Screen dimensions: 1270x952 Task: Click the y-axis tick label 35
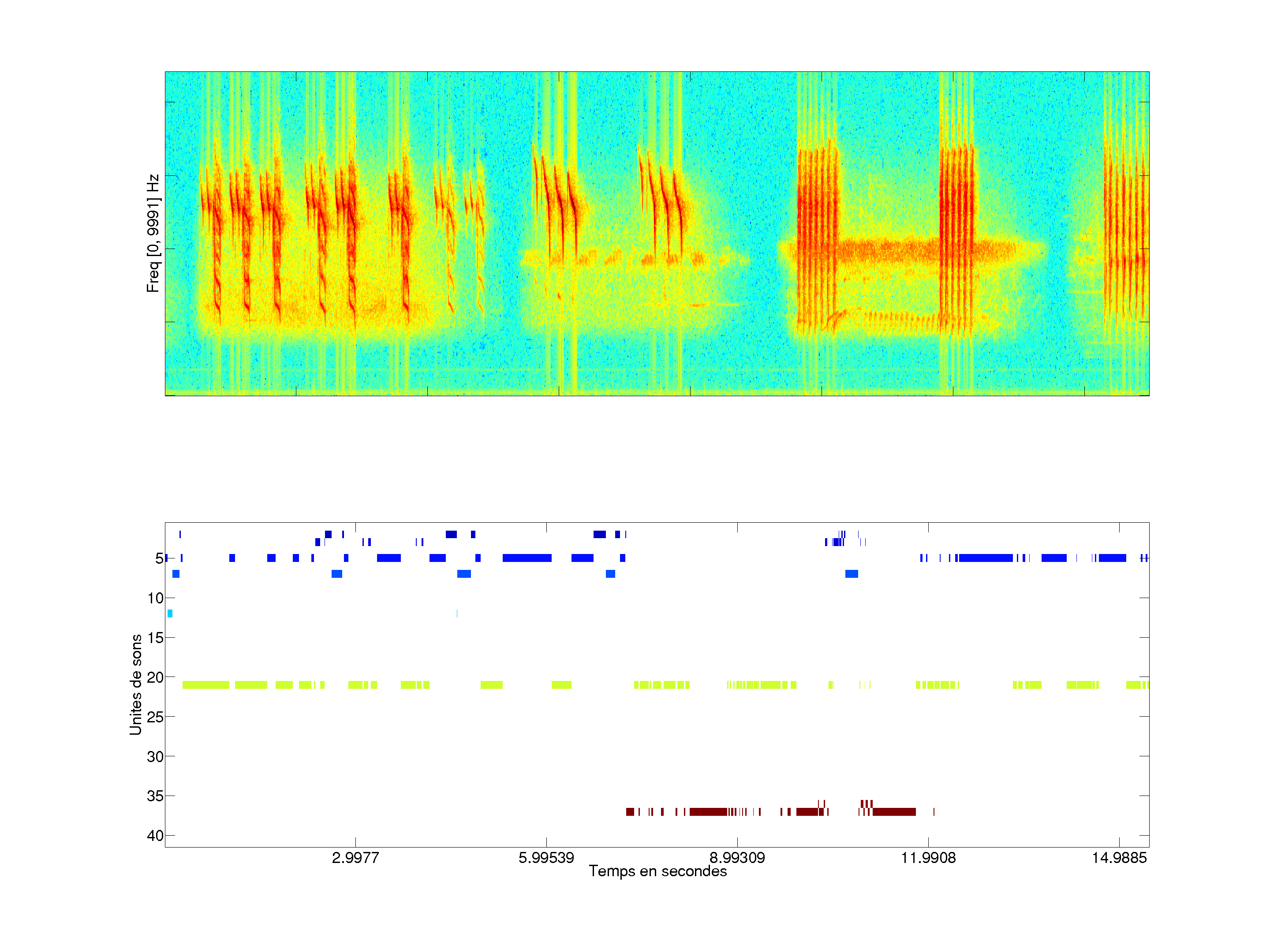click(155, 796)
